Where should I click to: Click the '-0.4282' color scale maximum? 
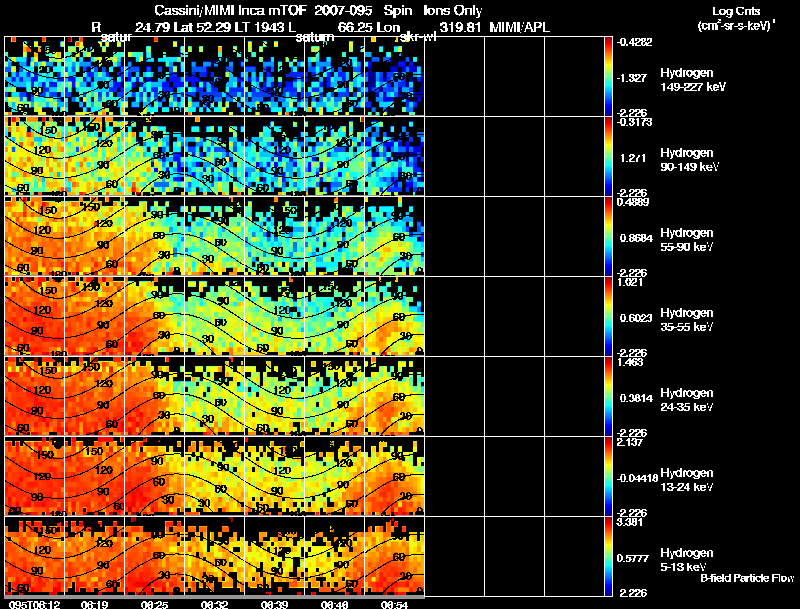pos(634,42)
